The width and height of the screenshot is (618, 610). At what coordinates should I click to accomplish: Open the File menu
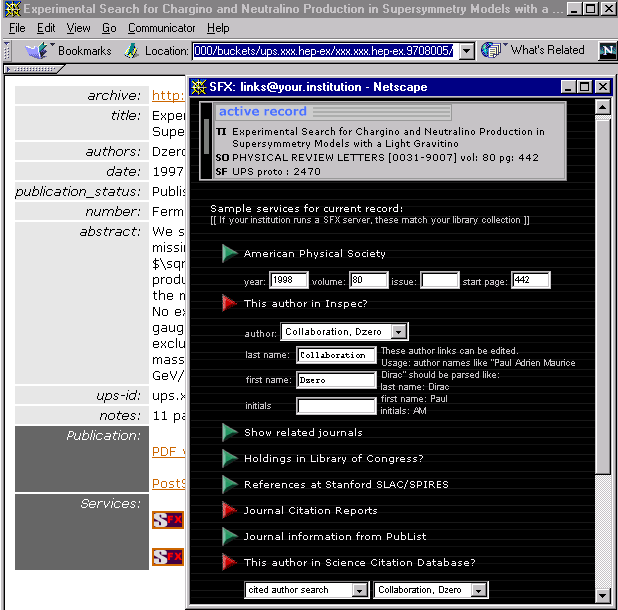[17, 28]
